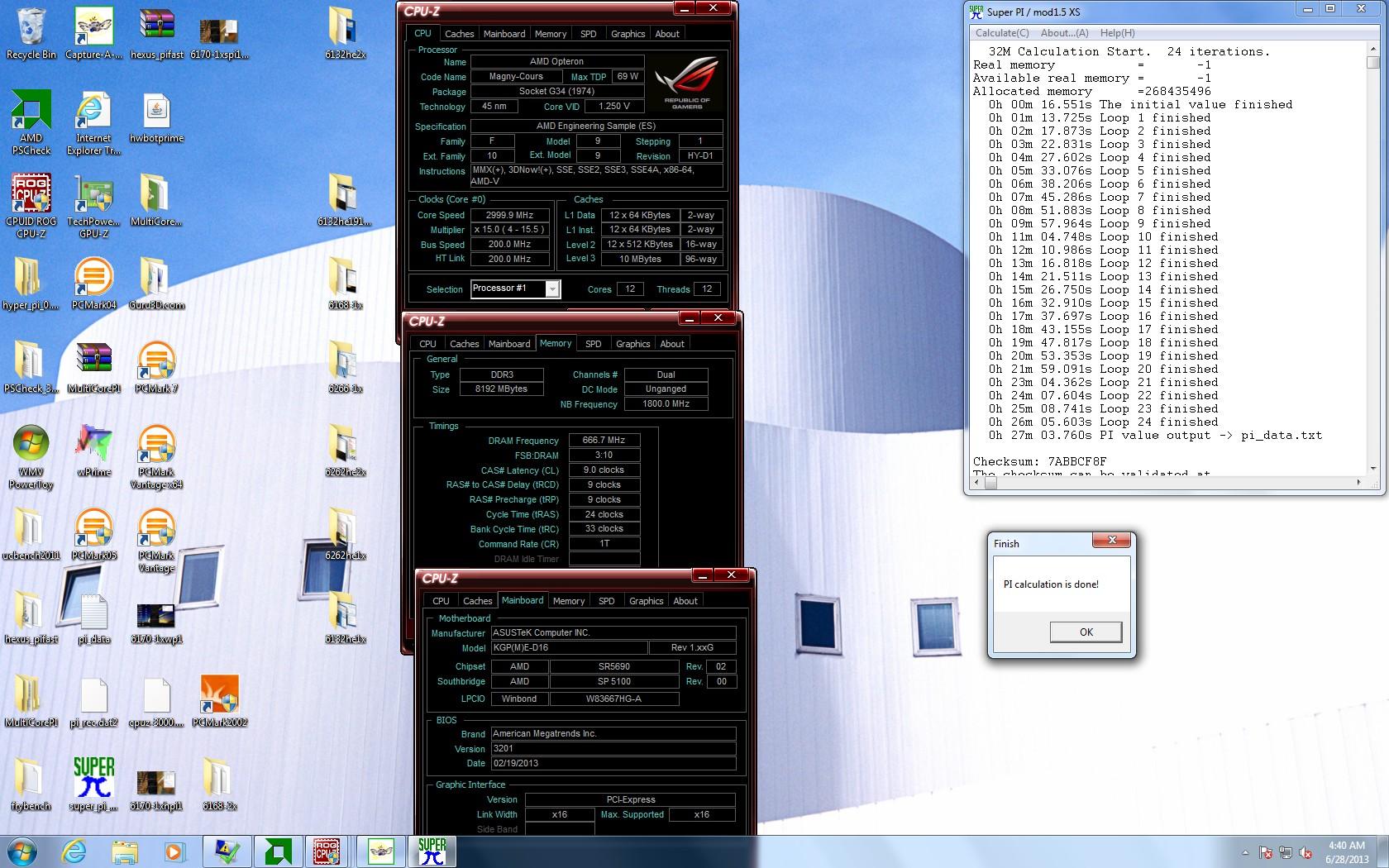The width and height of the screenshot is (1389, 868).
Task: Click the Loop 24 finished line
Action: (x=1103, y=422)
